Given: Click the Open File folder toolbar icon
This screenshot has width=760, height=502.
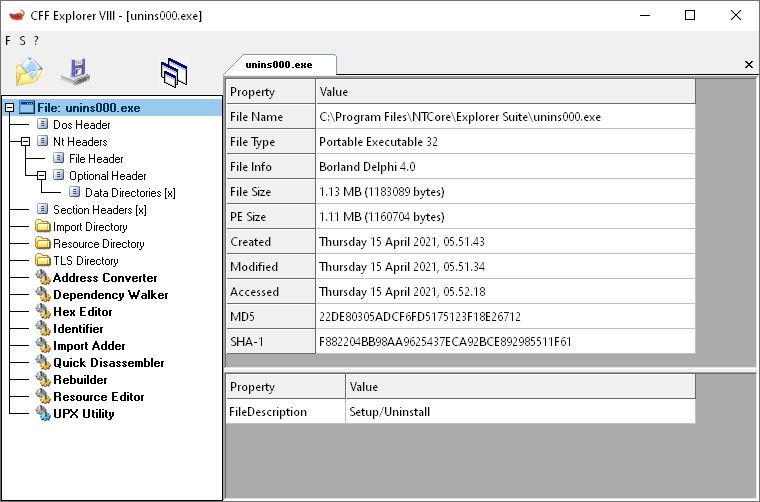Looking at the screenshot, I should tap(29, 72).
